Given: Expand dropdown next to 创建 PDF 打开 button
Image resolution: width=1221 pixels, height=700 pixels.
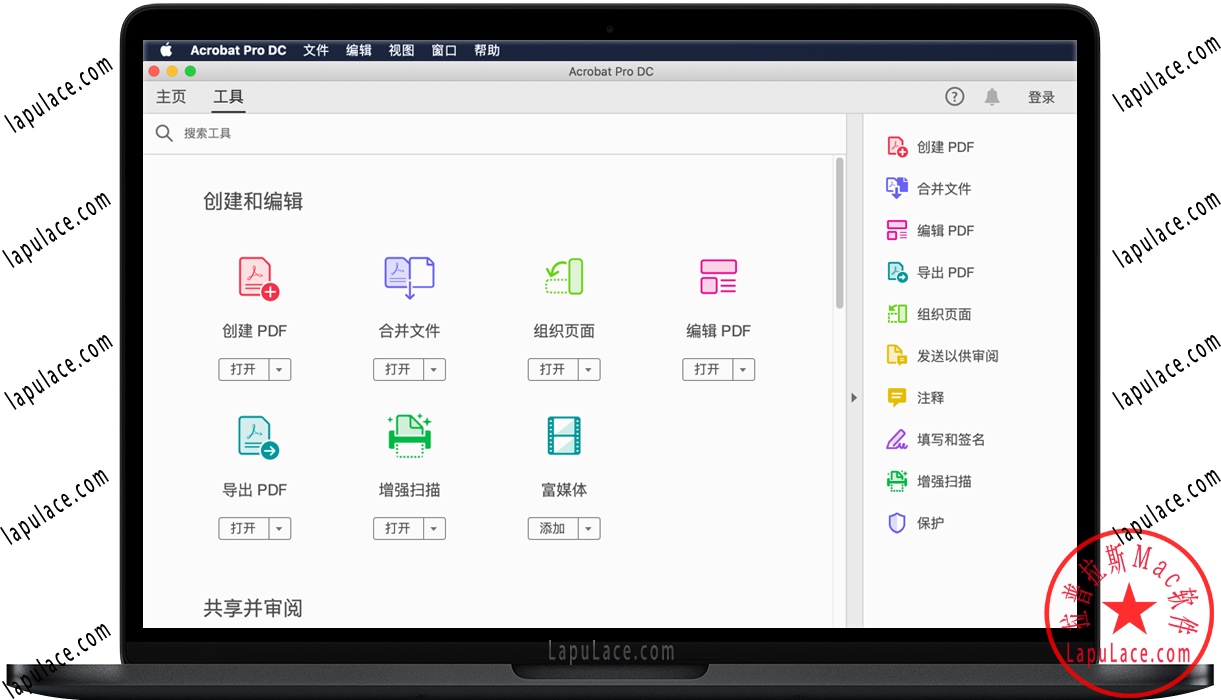Looking at the screenshot, I should click(x=281, y=369).
